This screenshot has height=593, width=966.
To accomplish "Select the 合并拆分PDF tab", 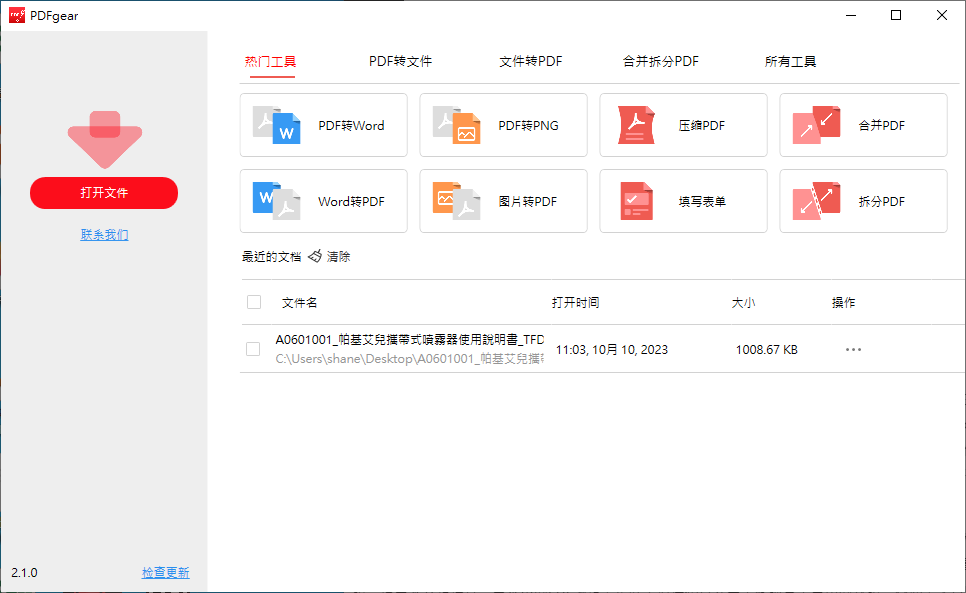I will coord(660,62).
